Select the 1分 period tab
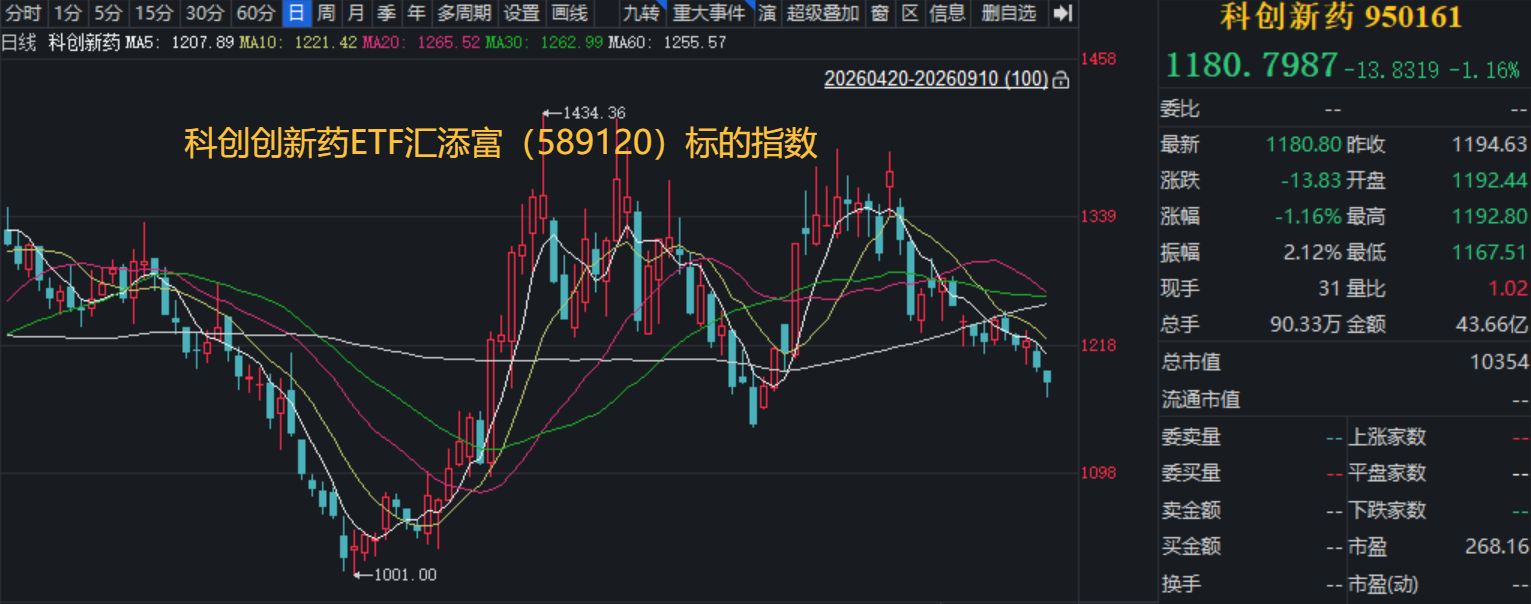The height and width of the screenshot is (604, 1531). 68,14
